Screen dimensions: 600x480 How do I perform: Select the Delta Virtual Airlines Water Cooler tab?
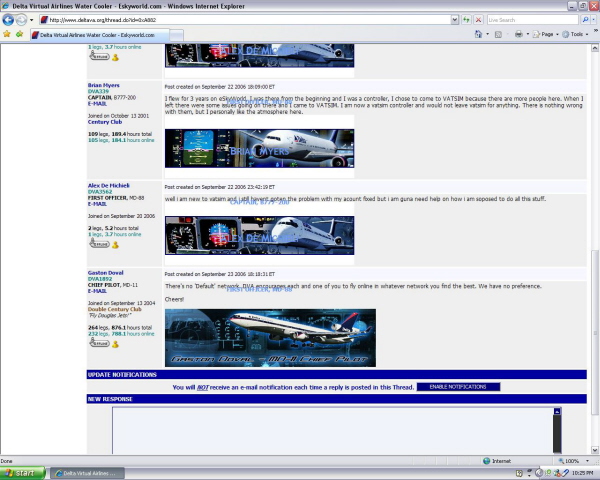99,35
